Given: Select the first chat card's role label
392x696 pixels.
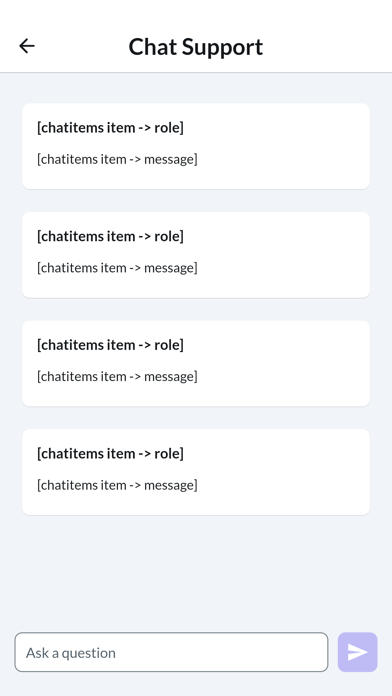Looking at the screenshot, I should (x=110, y=127).
